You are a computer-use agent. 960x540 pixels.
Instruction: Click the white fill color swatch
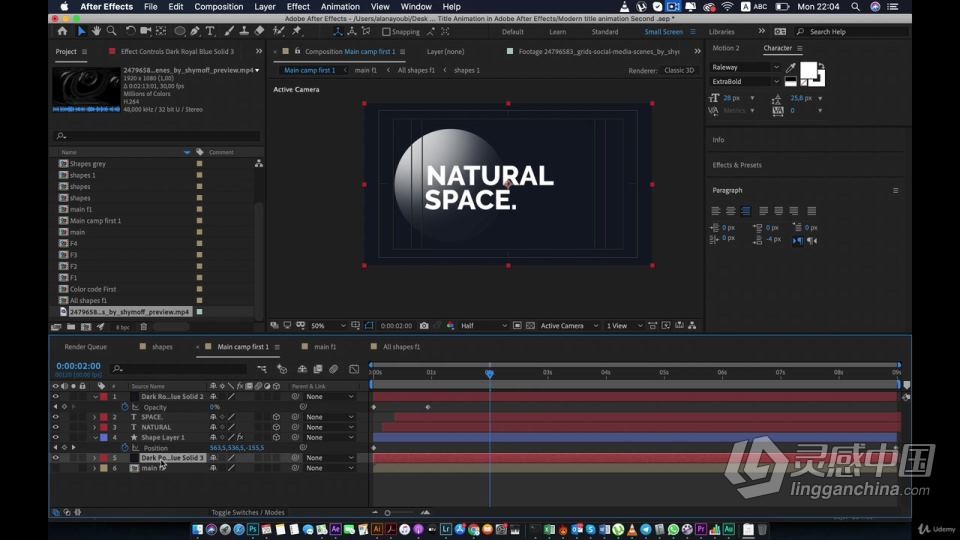click(808, 71)
